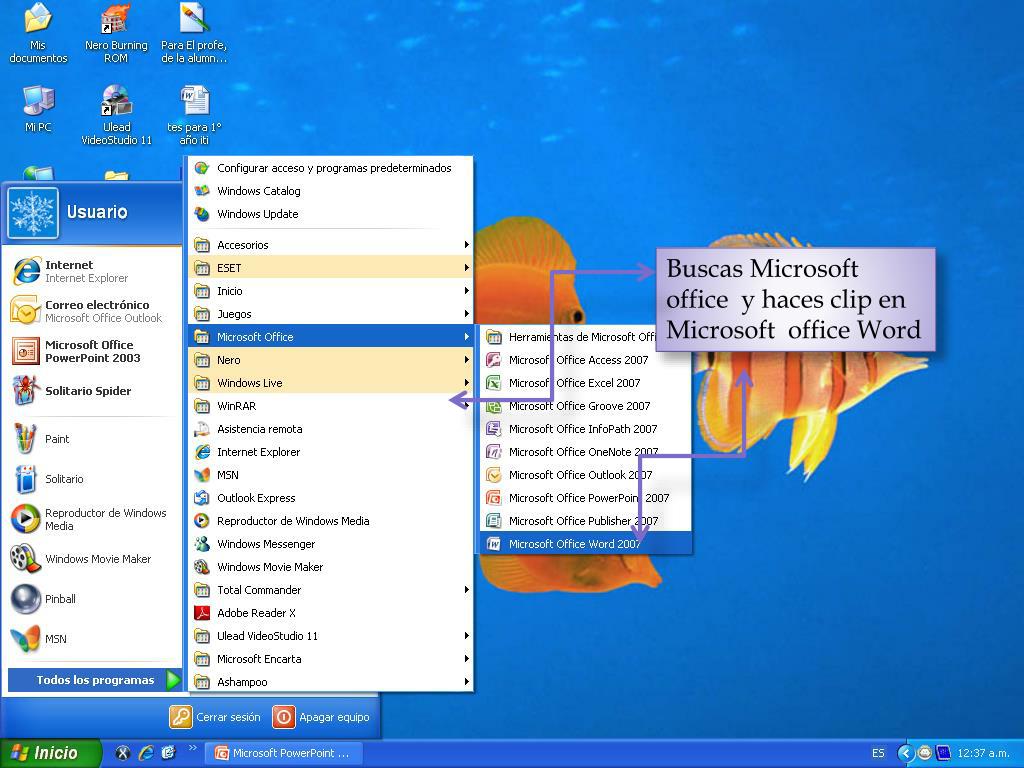Image resolution: width=1024 pixels, height=768 pixels.
Task: Select the Ulead VideoStudio 11 desktop shortcut
Action: [116, 115]
